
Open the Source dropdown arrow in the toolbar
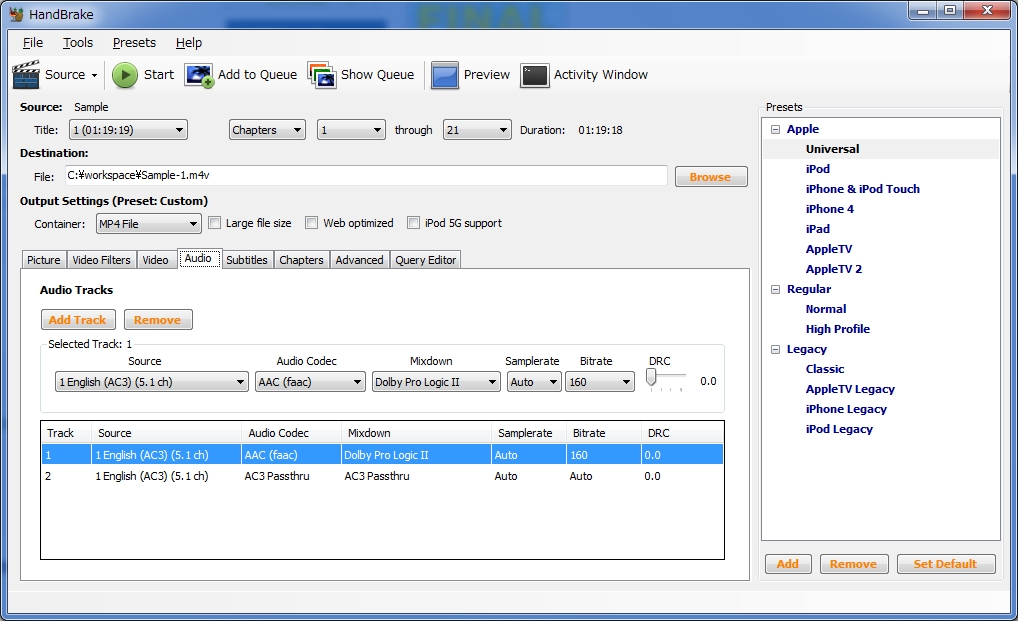(x=95, y=75)
